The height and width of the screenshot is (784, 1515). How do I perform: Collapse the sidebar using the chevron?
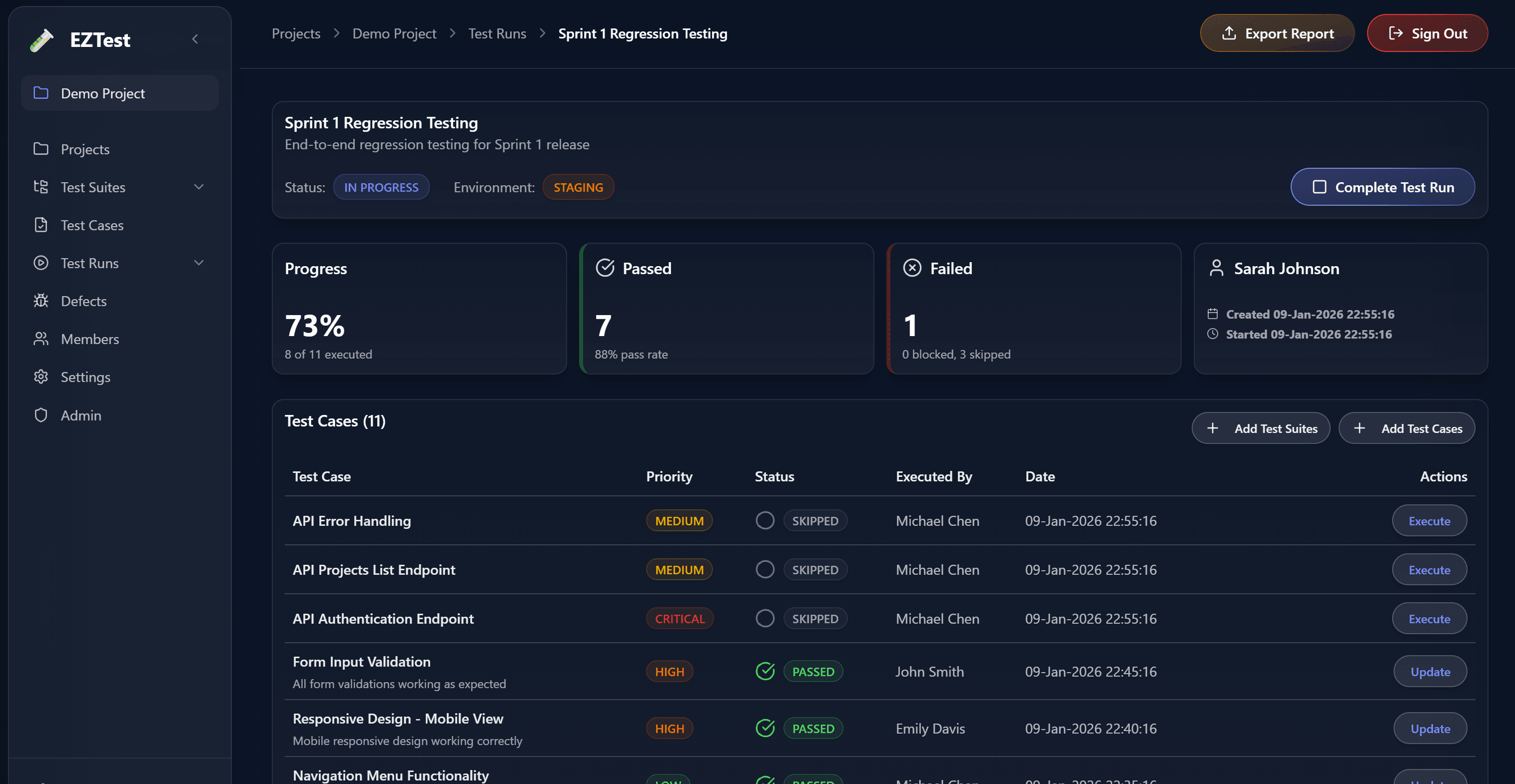pos(195,39)
